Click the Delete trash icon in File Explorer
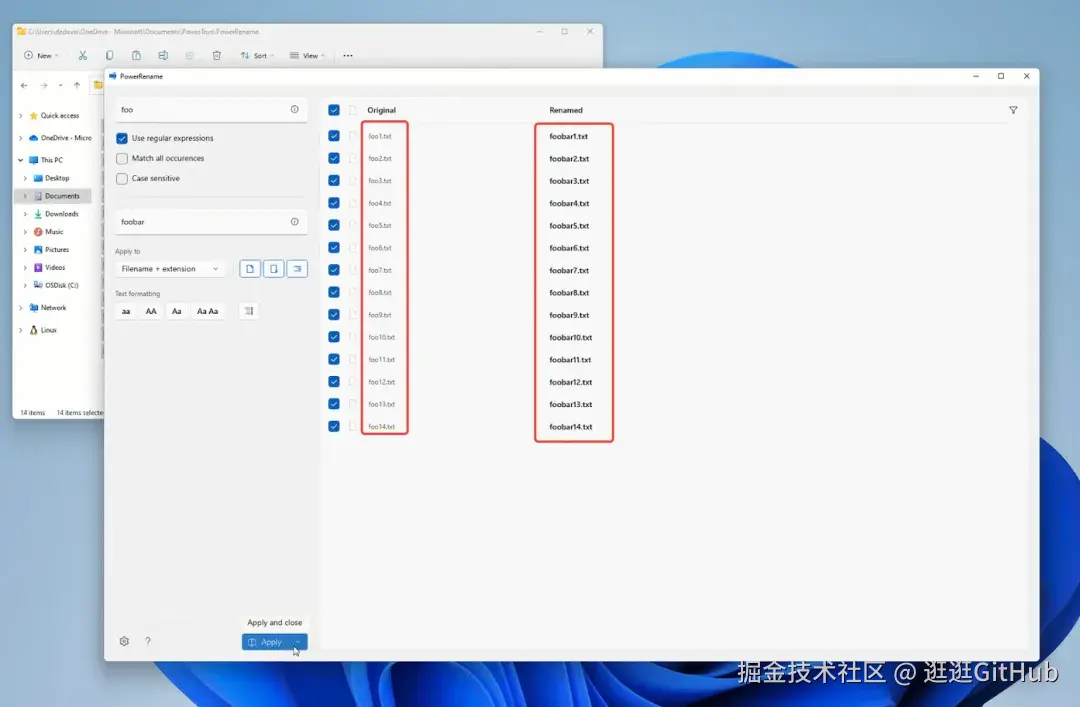This screenshot has width=1080, height=707. (216, 56)
